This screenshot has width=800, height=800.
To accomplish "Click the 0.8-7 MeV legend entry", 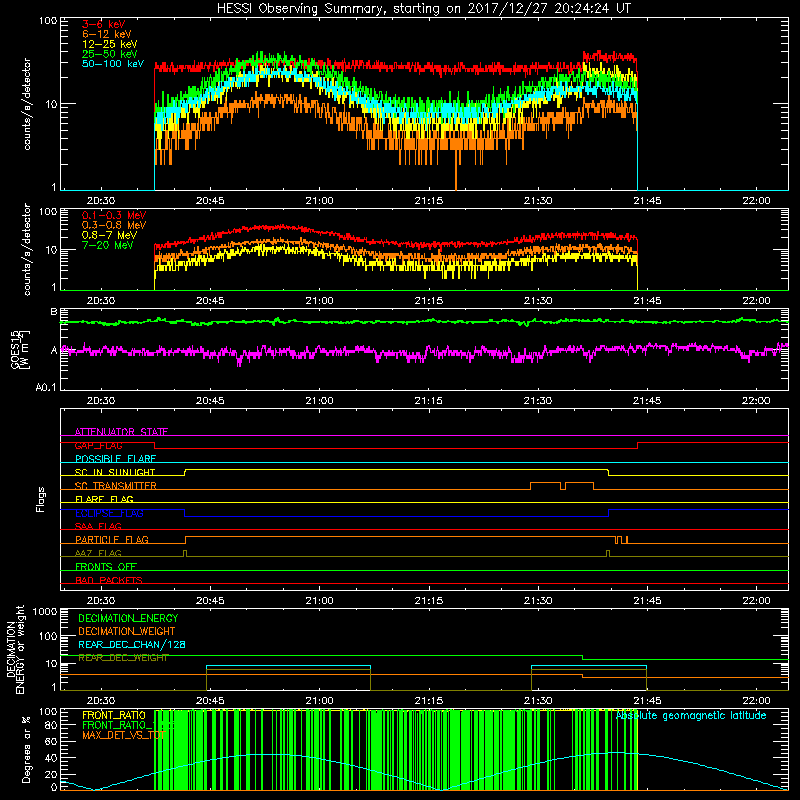I will click(x=109, y=235).
